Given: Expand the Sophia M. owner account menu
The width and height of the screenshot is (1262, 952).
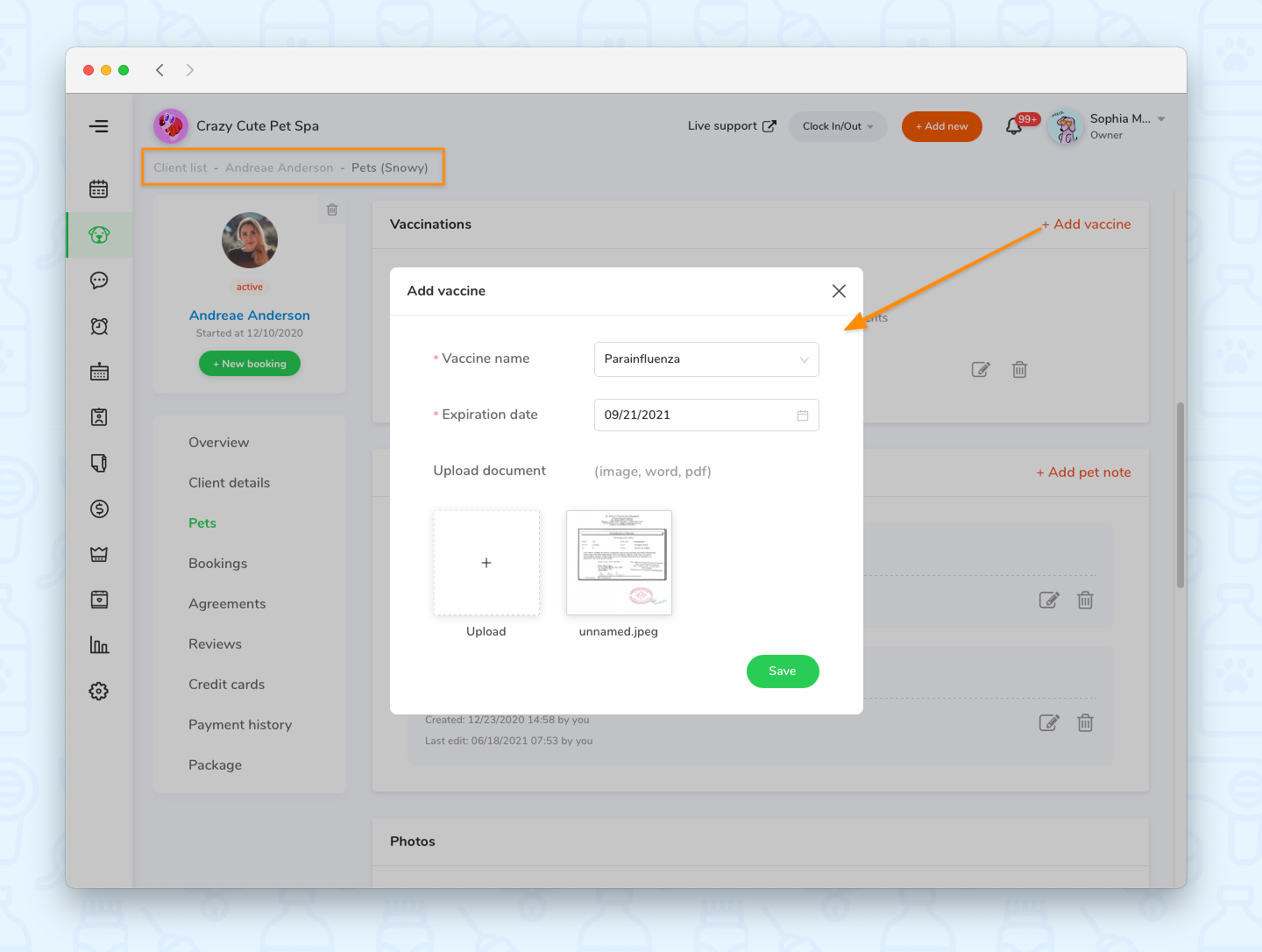Looking at the screenshot, I should click(x=1161, y=119).
